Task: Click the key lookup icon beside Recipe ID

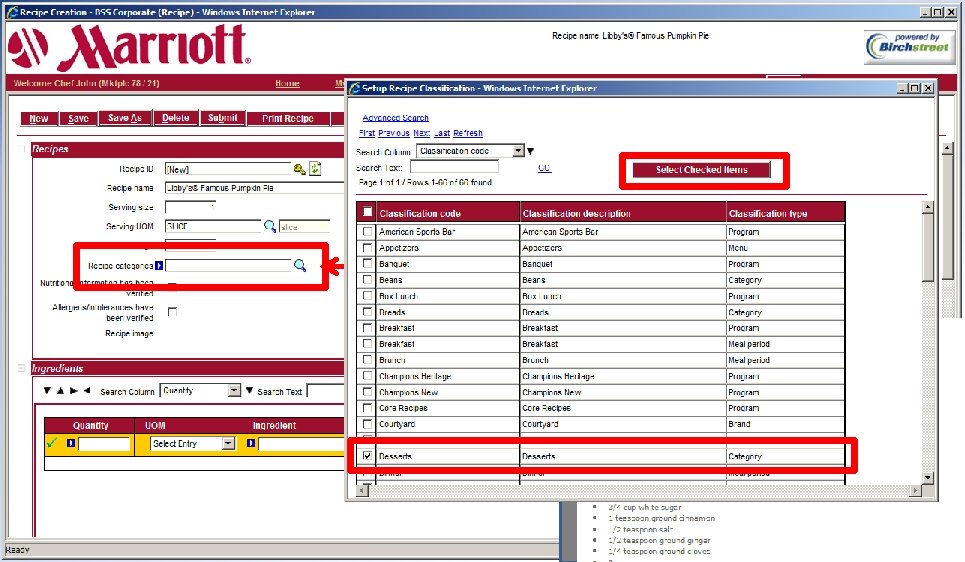Action: click(x=300, y=169)
